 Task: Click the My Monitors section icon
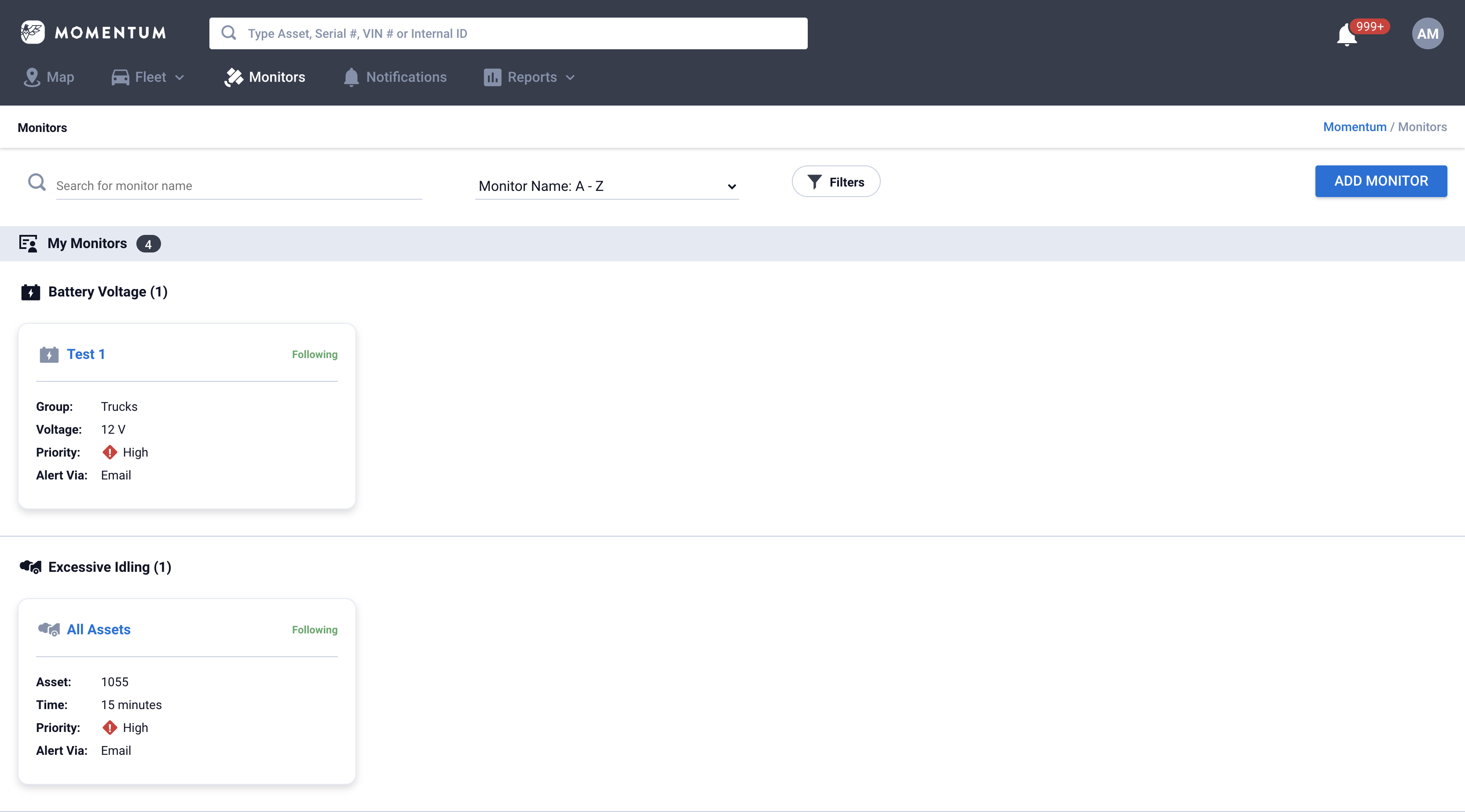(x=28, y=243)
